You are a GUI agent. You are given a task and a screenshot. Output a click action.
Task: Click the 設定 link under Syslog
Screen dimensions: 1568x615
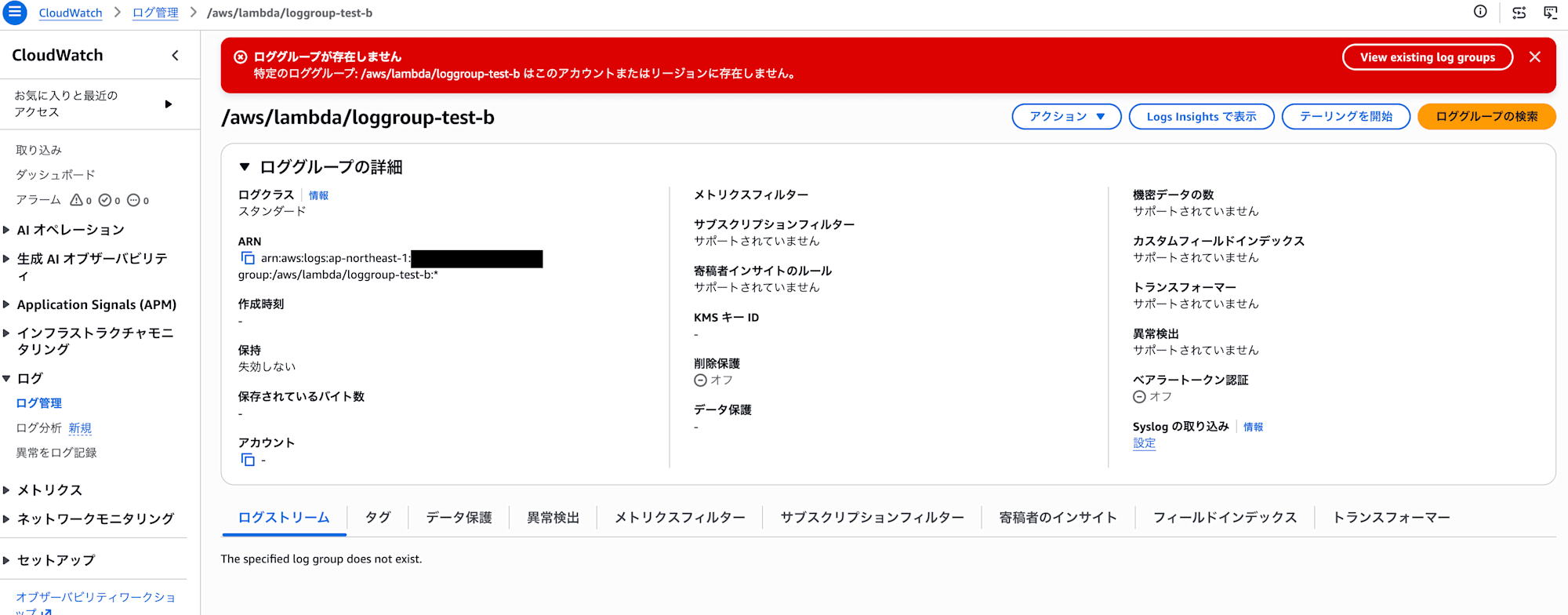tap(1144, 443)
